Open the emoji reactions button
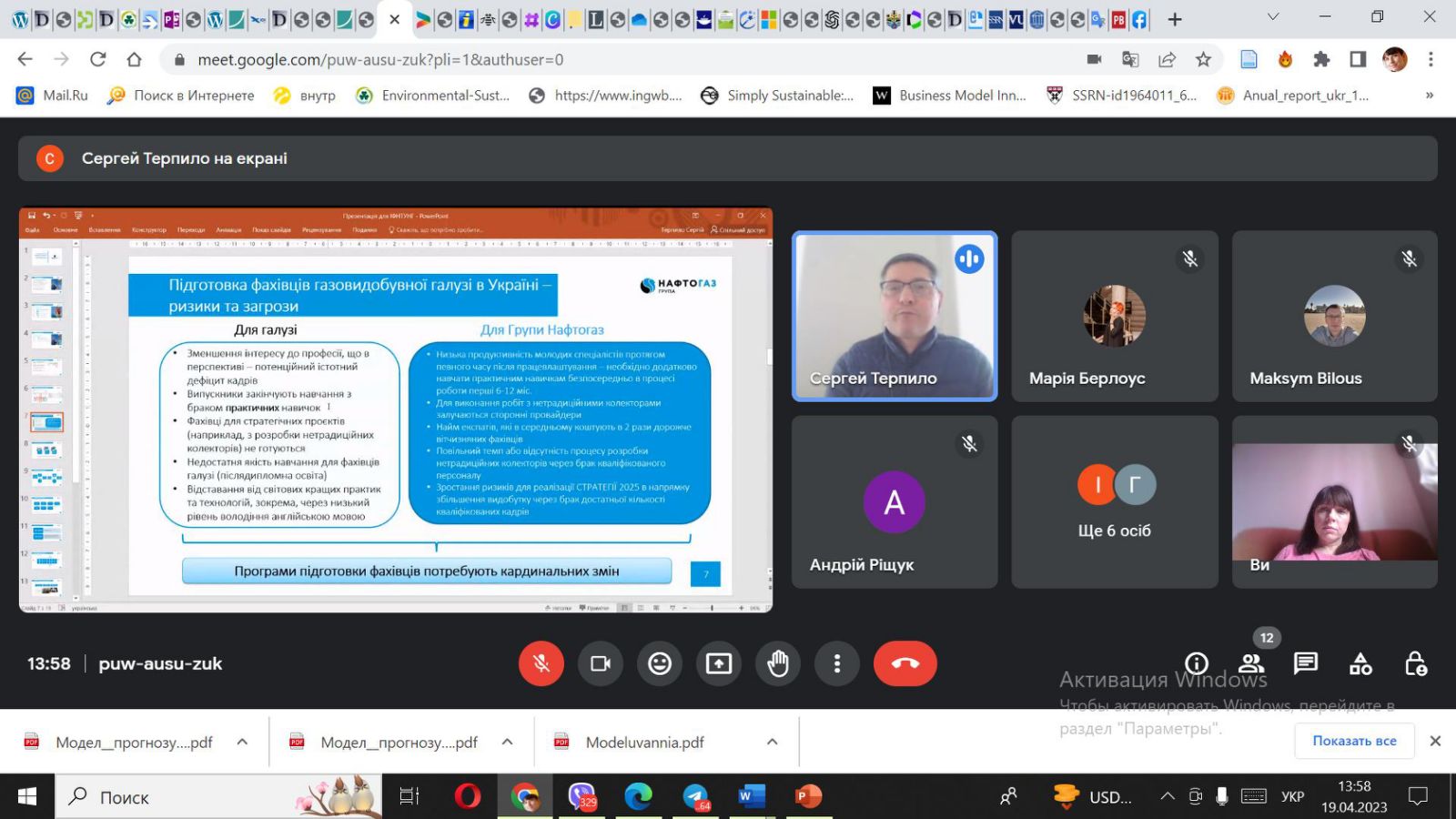The height and width of the screenshot is (819, 1456). pos(660,663)
